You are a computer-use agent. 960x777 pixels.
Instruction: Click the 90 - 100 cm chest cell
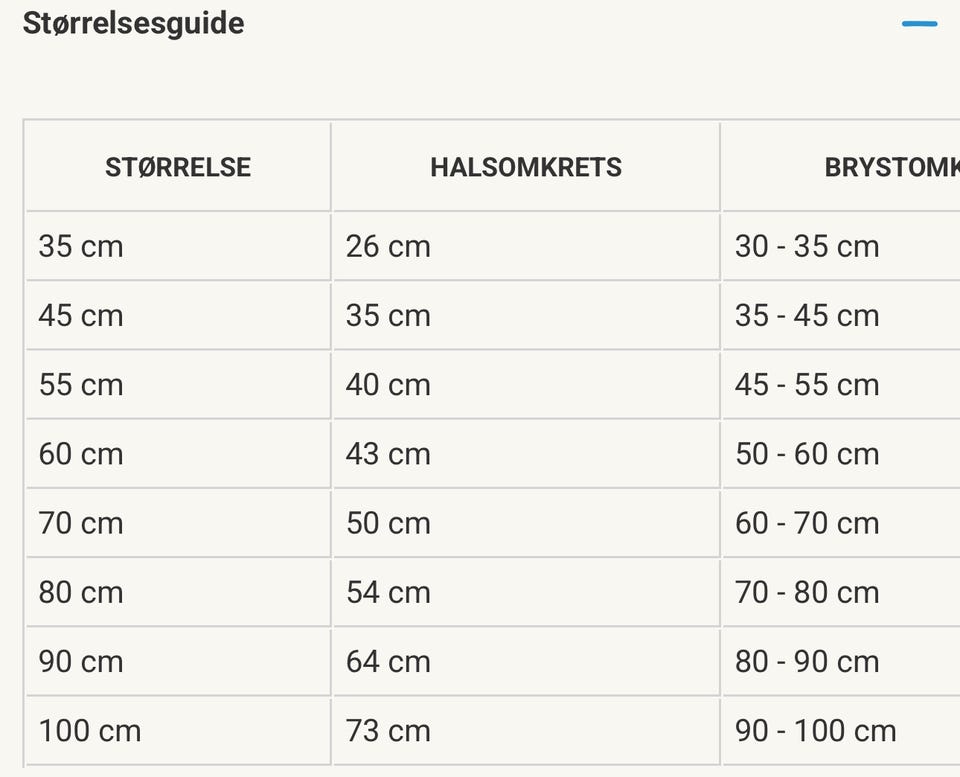[816, 731]
